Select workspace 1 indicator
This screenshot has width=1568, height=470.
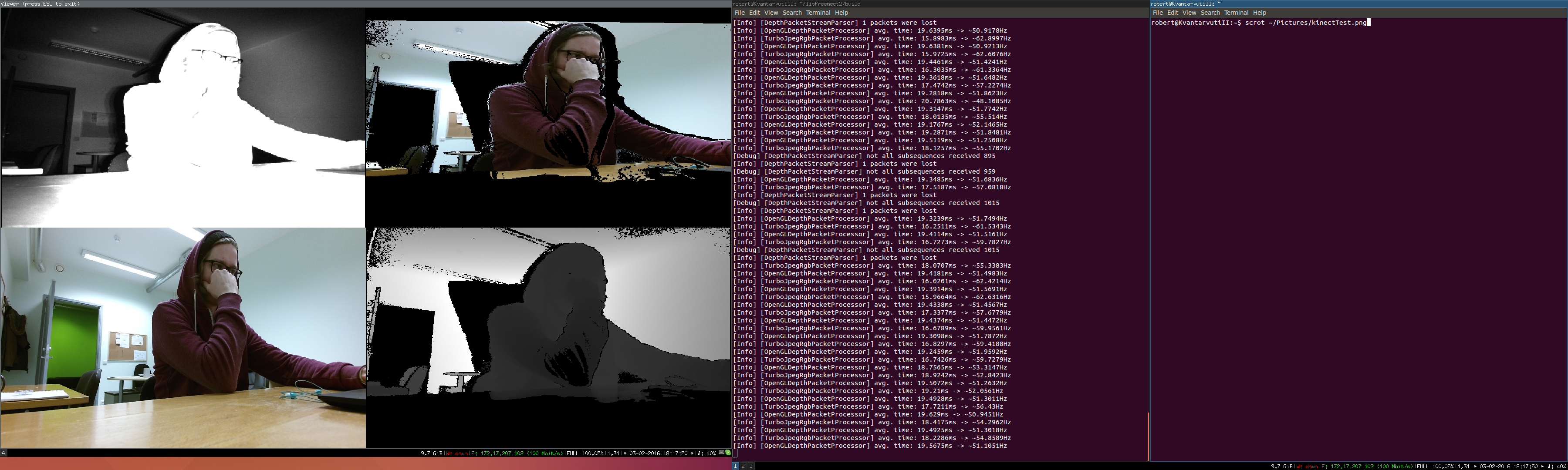pos(735,466)
